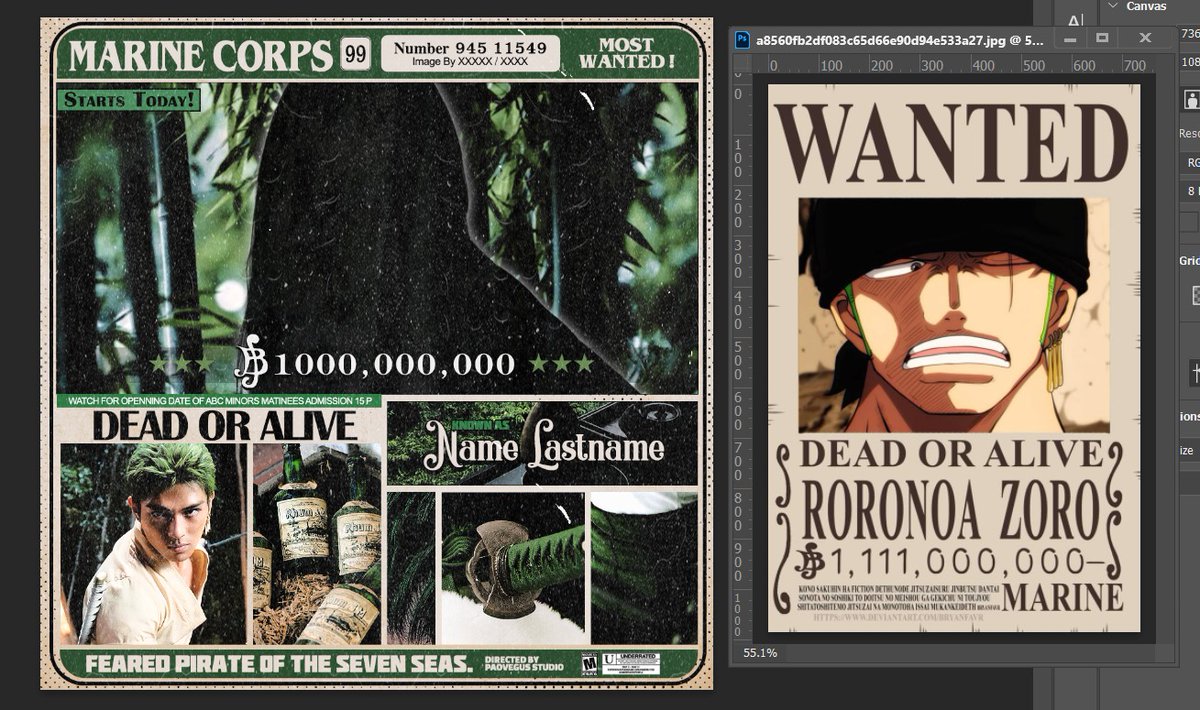Collapse the Canvas section chevron

point(1113,6)
